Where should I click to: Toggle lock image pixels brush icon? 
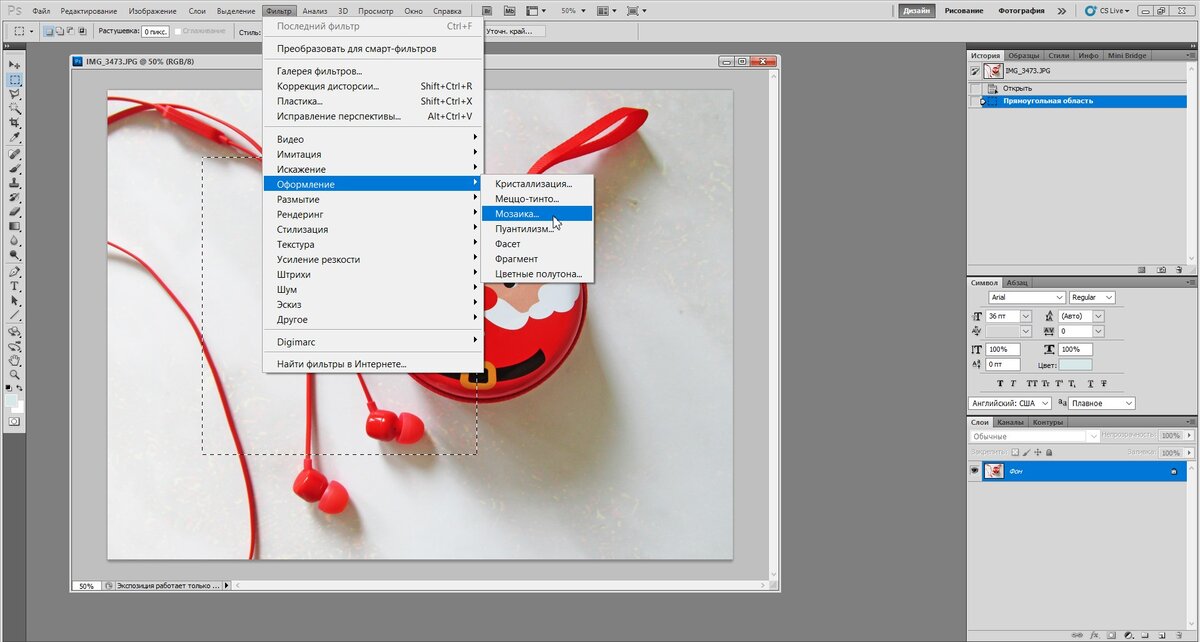[x=1026, y=452]
